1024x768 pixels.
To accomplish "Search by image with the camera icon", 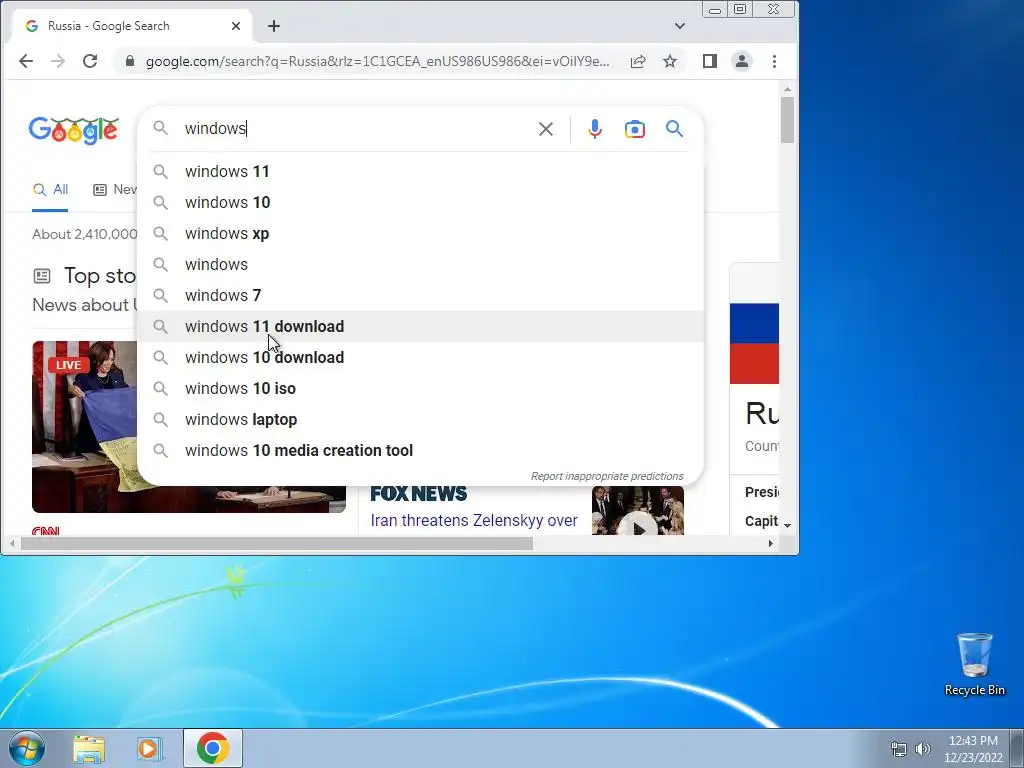I will (x=635, y=129).
